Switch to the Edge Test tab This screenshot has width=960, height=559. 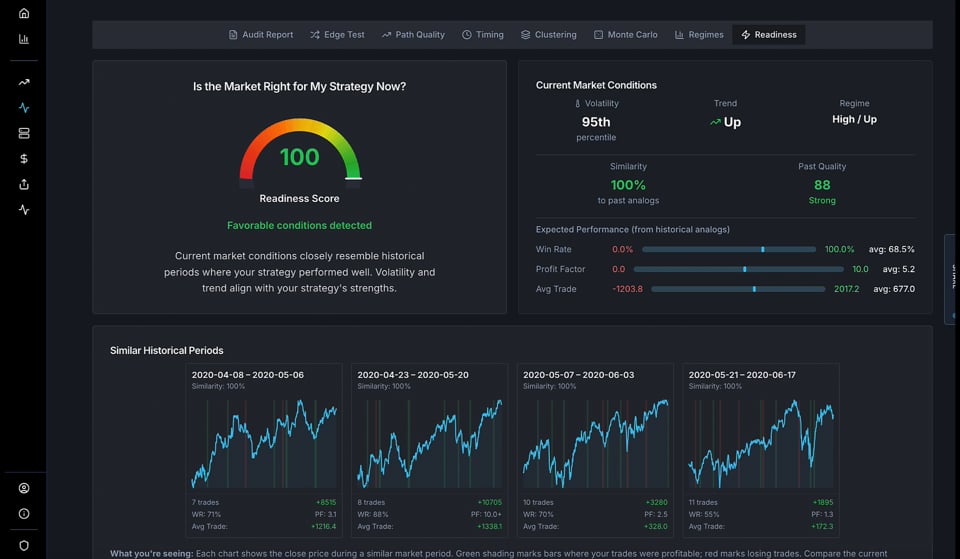click(x=337, y=35)
